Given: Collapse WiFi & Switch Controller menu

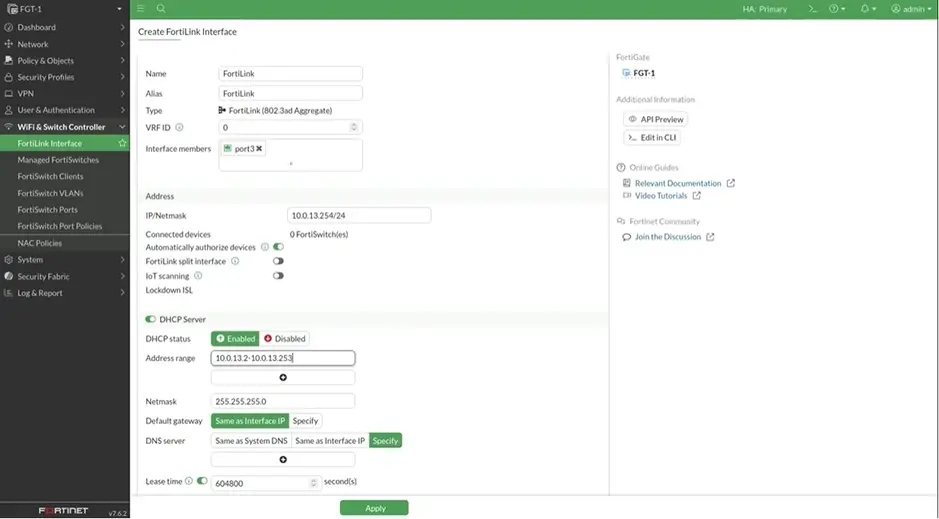Looking at the screenshot, I should 65,127.
